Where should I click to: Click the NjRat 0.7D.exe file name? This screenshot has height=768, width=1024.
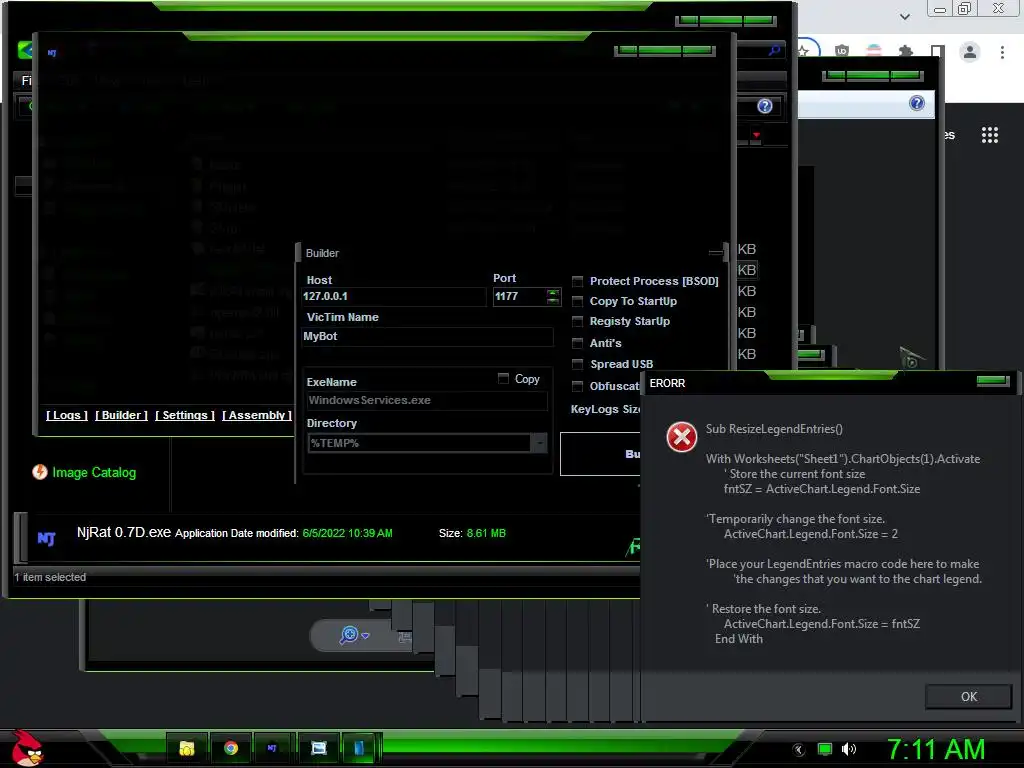click(x=124, y=532)
